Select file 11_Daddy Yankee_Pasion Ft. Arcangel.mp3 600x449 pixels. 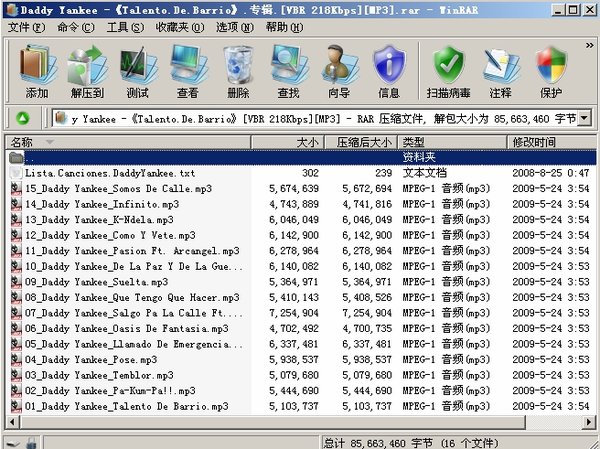click(132, 251)
